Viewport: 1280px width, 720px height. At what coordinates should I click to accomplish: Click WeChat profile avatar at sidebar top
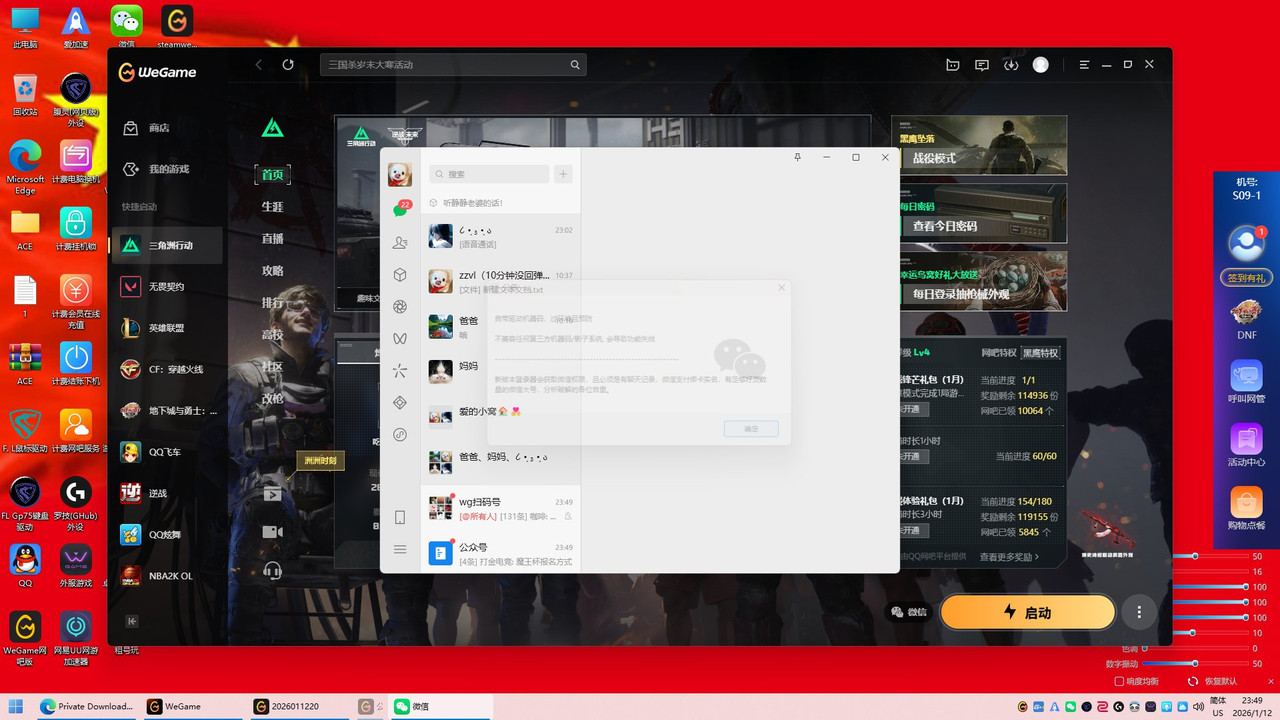click(400, 174)
